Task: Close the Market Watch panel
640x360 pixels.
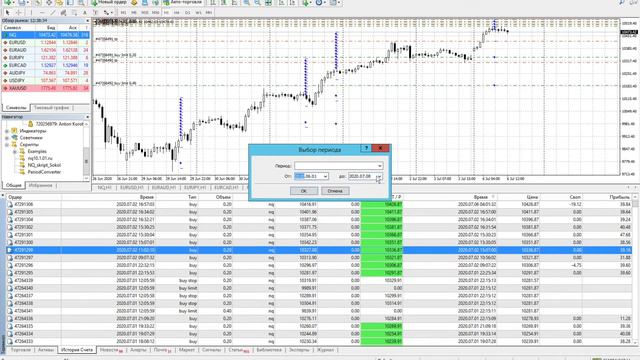Action: click(87, 20)
